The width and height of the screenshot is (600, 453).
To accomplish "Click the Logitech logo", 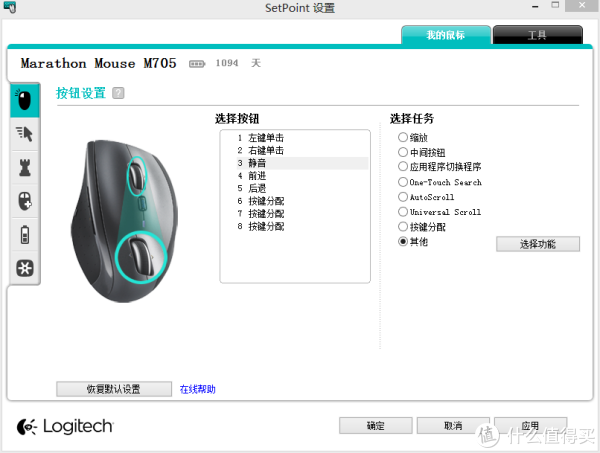I will pos(65,426).
